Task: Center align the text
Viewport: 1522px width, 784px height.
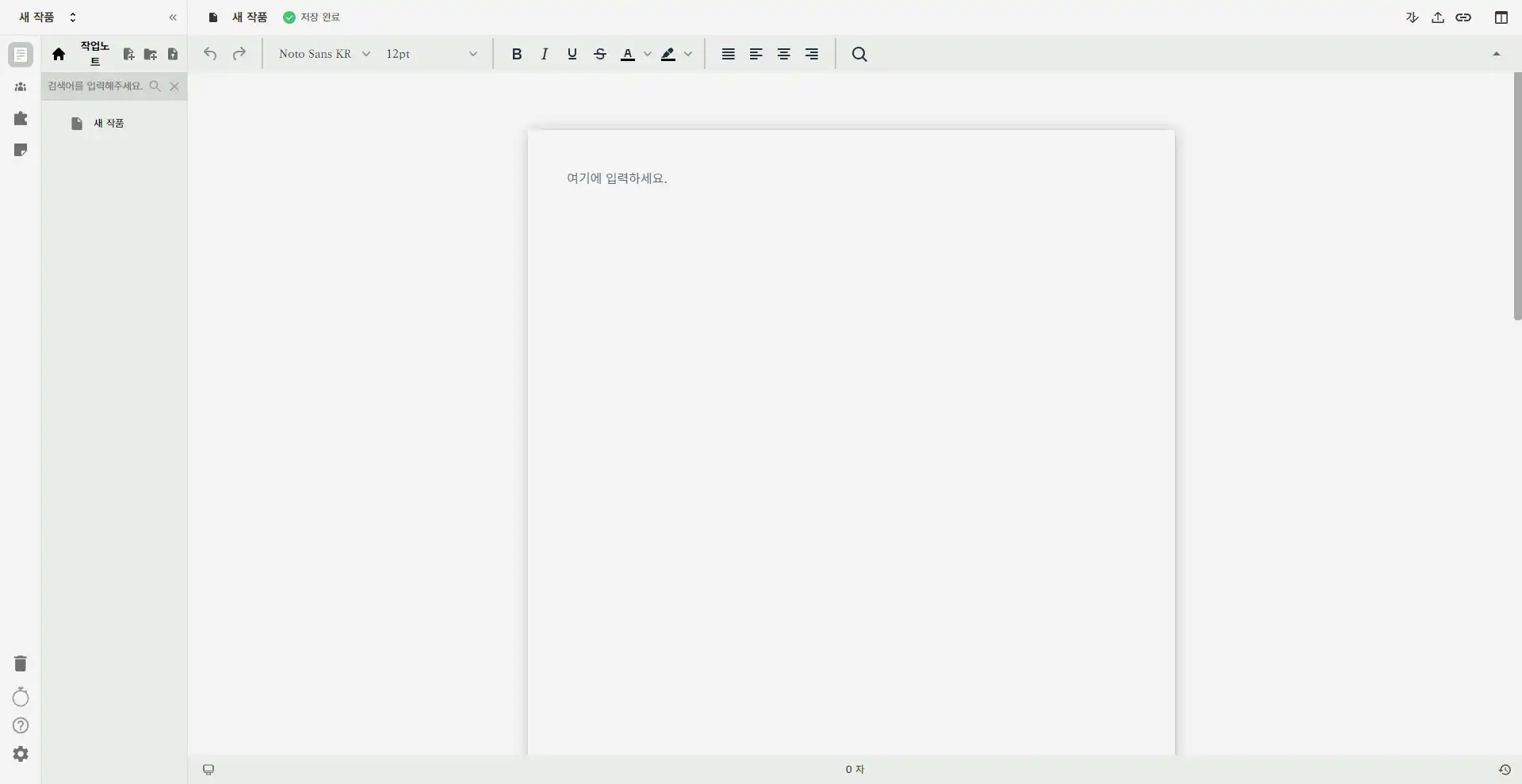Action: (x=784, y=54)
